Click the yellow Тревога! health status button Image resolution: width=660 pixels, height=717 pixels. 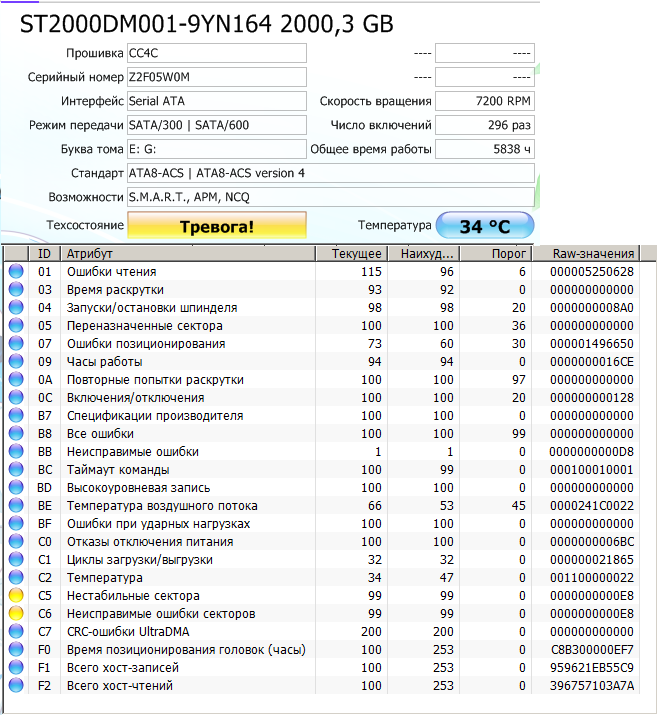click(217, 225)
